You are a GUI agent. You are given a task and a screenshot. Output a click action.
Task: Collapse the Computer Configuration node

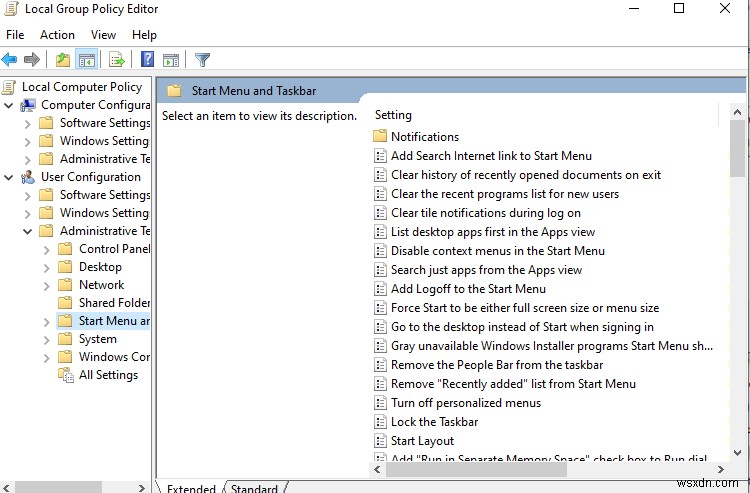click(9, 105)
